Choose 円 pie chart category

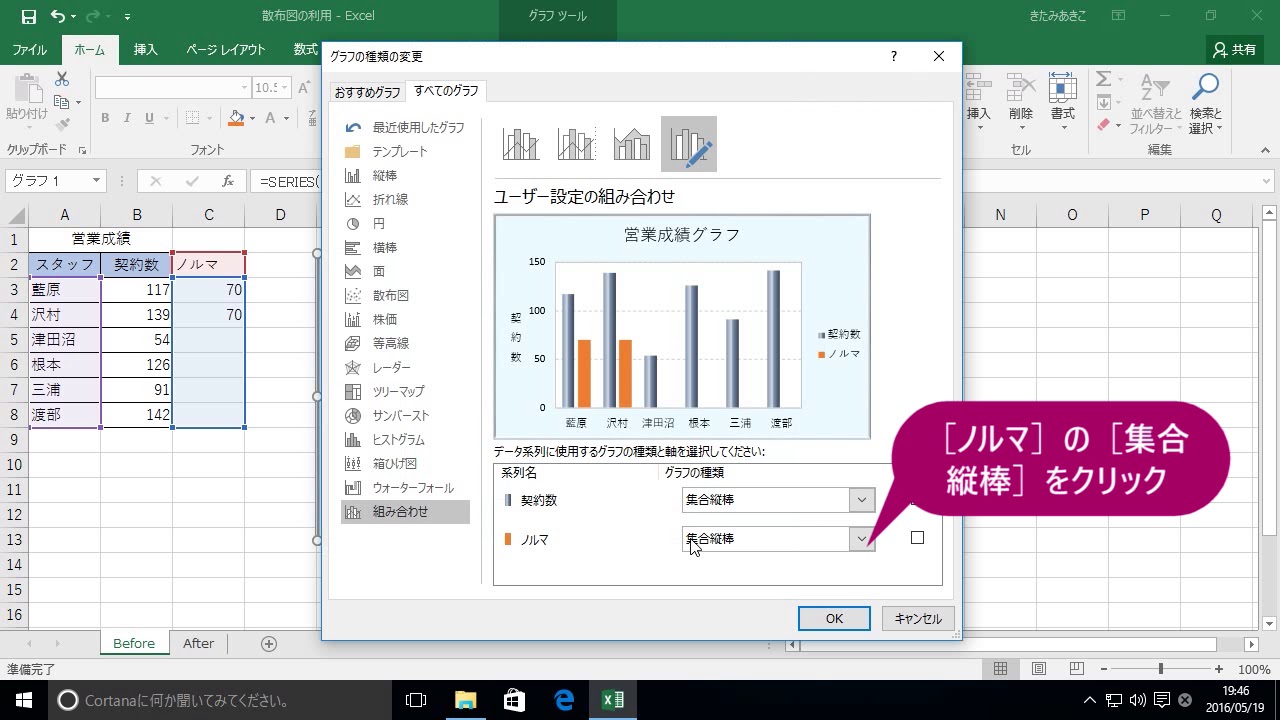(405, 224)
